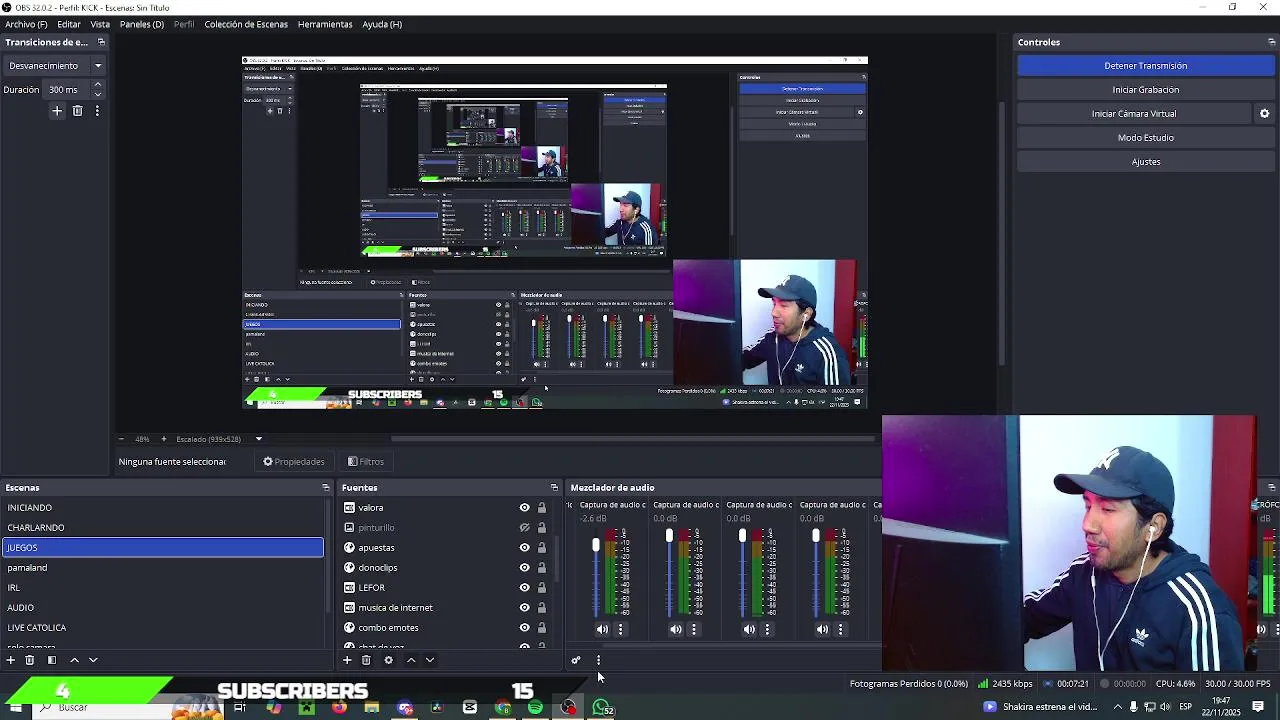
Task: Open Spotify from the taskbar
Action: tap(535, 708)
